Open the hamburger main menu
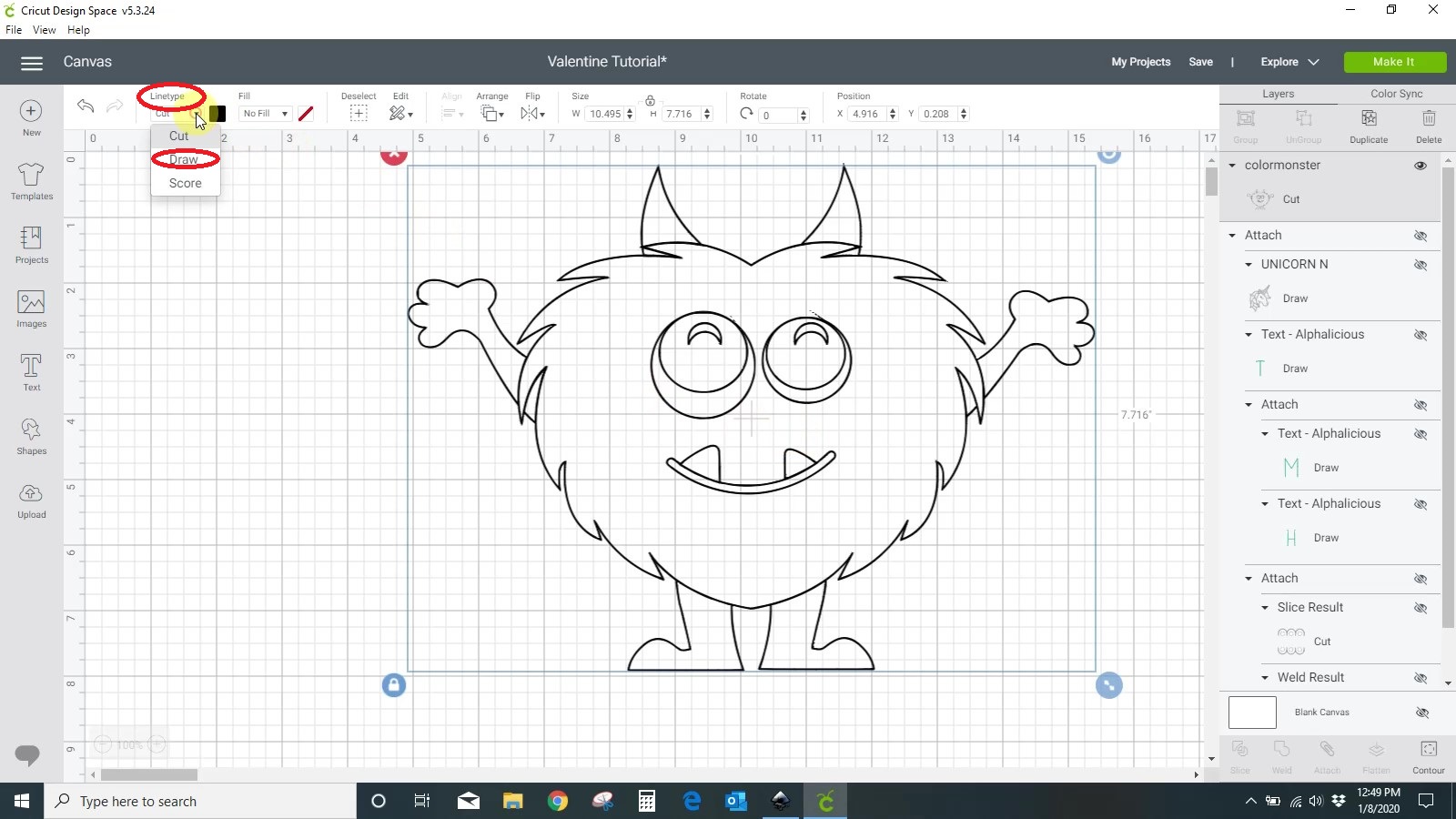Screen dimensions: 1456x819 click(x=32, y=63)
